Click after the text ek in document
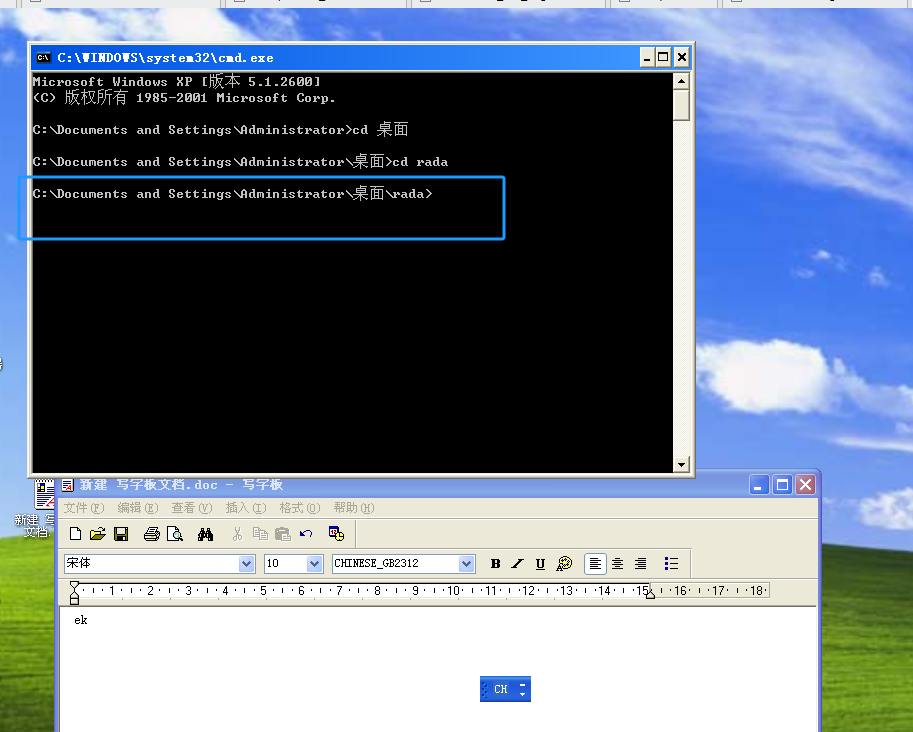This screenshot has height=732, width=913. [x=89, y=620]
